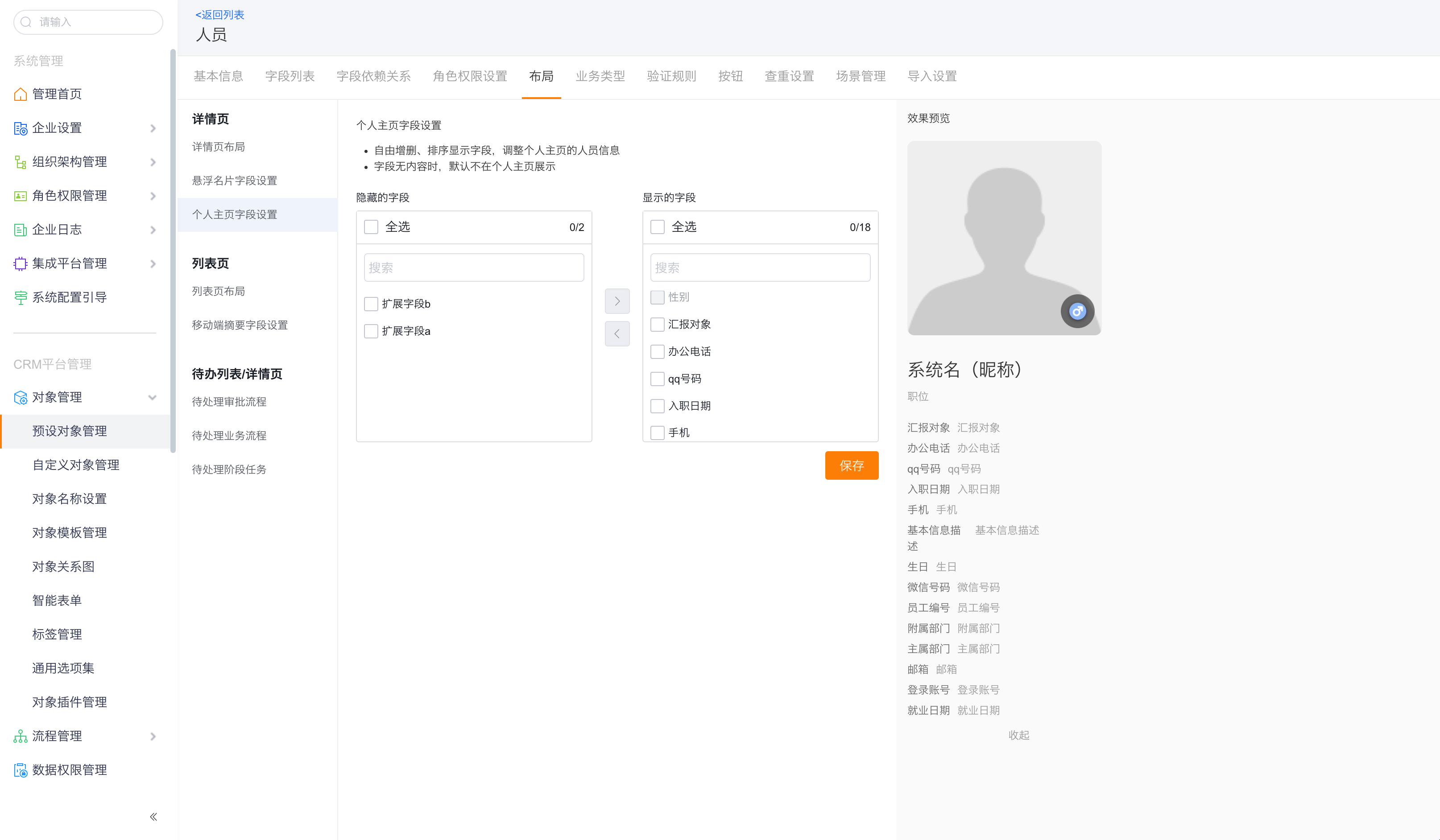Screen dimensions: 1440x840
Task: Collapse the sidebar with double-chevron icon
Action: point(153,816)
